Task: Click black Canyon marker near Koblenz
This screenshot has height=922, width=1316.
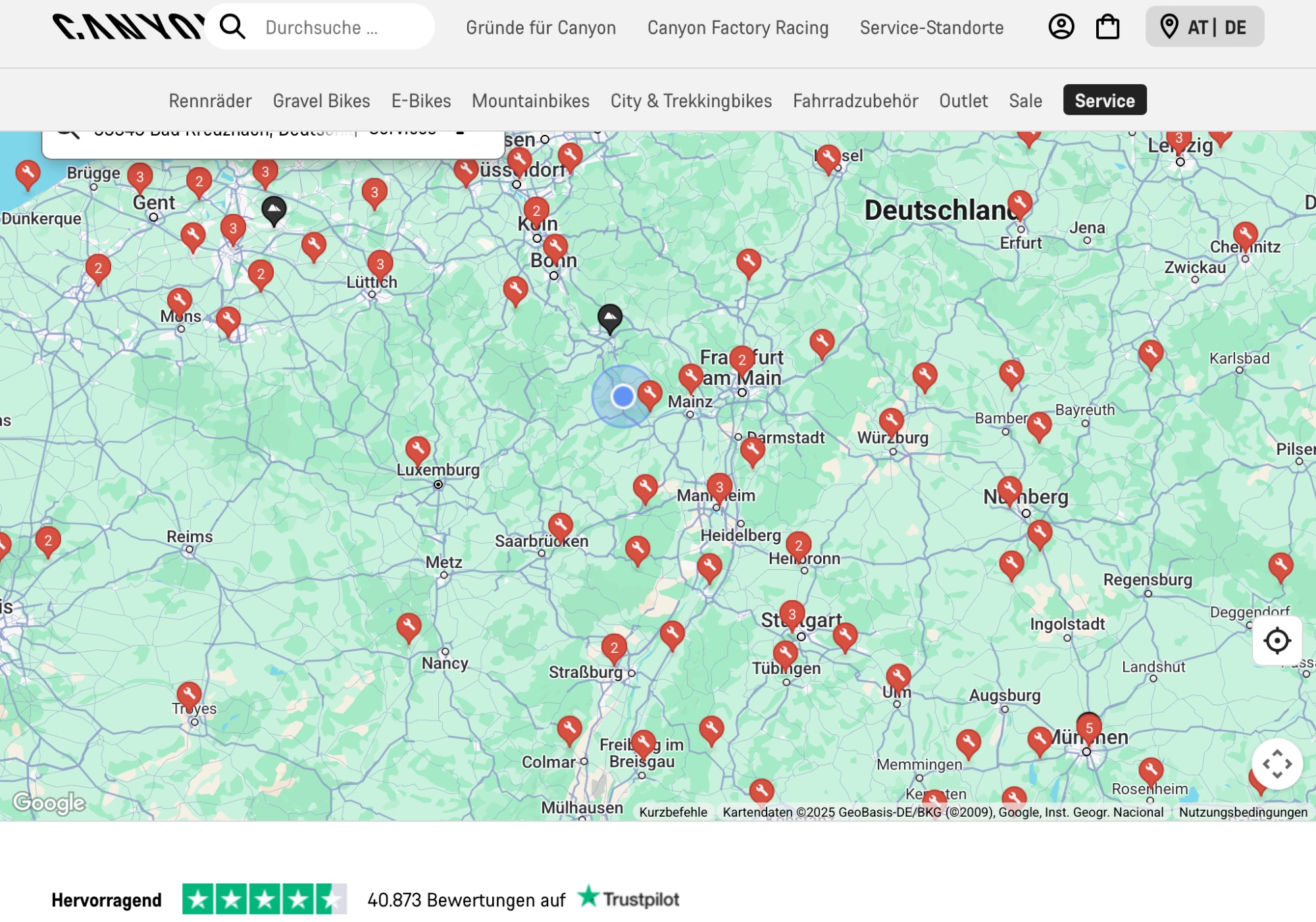Action: pos(610,318)
